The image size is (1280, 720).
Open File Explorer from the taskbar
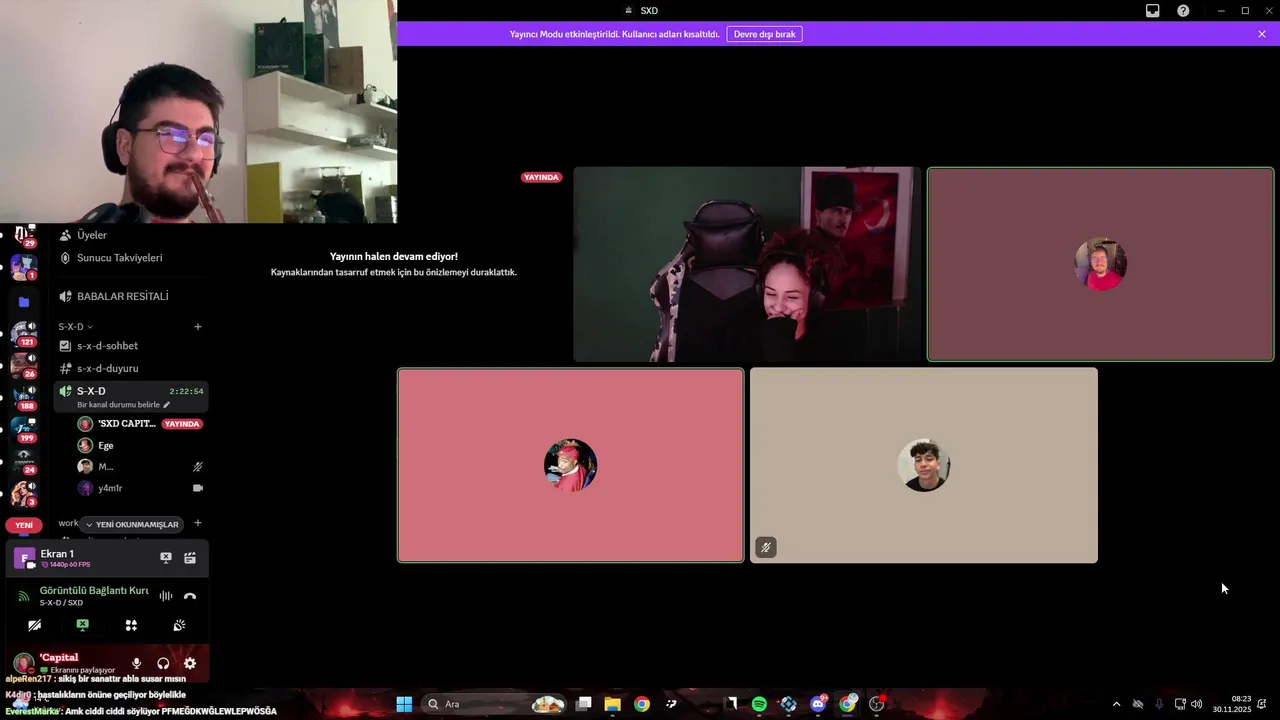click(612, 704)
